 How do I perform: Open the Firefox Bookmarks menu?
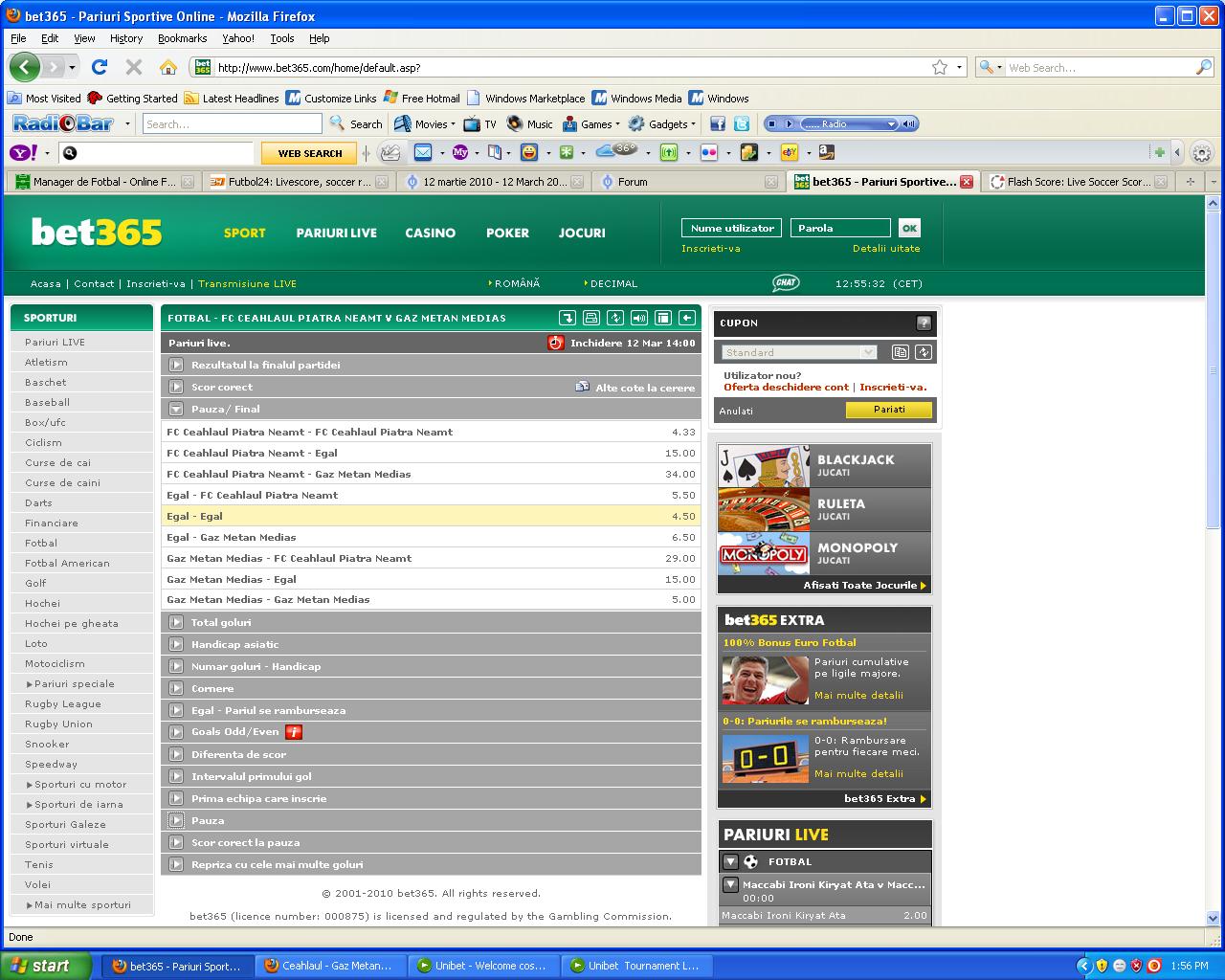182,38
